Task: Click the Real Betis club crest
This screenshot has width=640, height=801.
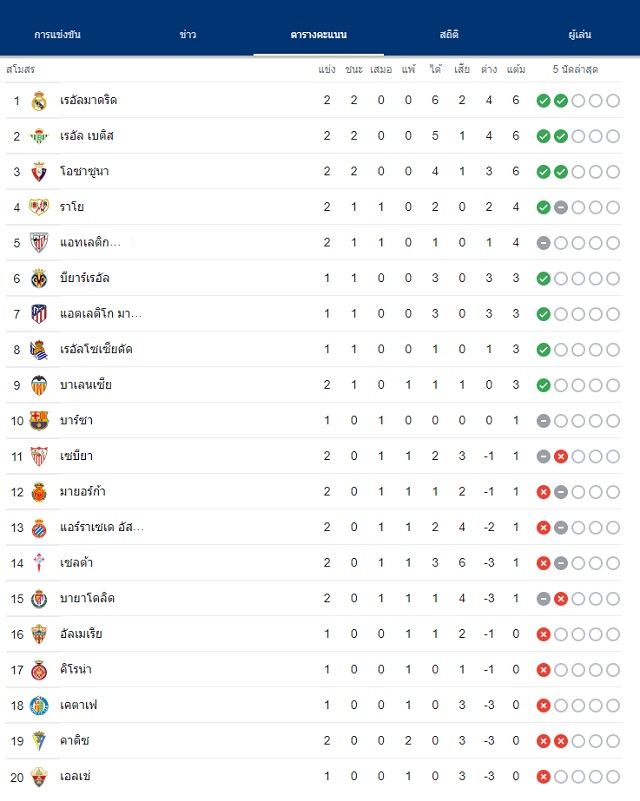Action: click(39, 136)
